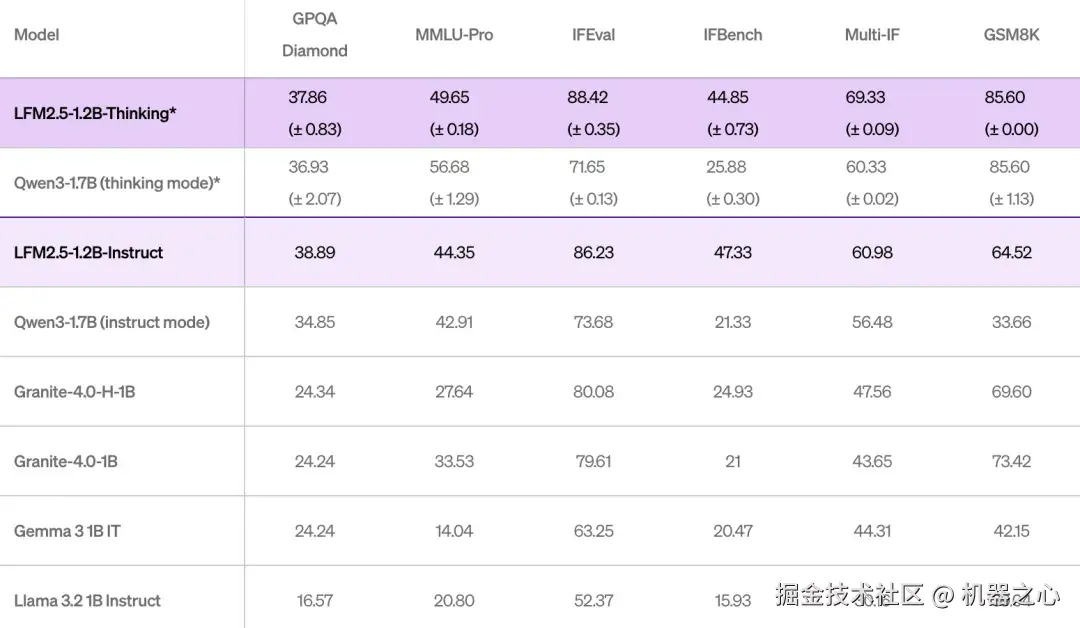Screen dimensions: 1080x628
Task: Click the Qwen3-1.7B (instruct mode) row label
Action: pos(112,322)
